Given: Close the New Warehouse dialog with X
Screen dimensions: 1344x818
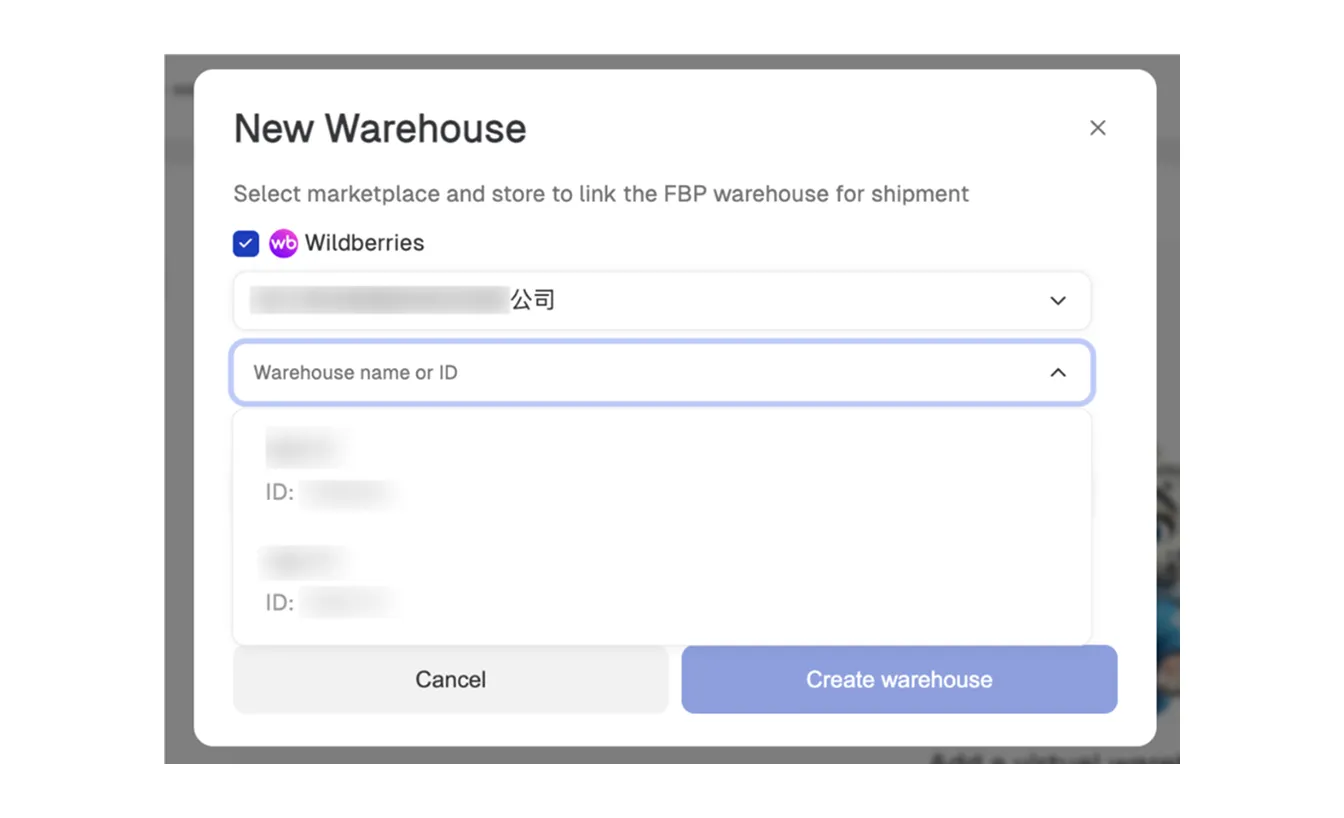Looking at the screenshot, I should (x=1097, y=128).
